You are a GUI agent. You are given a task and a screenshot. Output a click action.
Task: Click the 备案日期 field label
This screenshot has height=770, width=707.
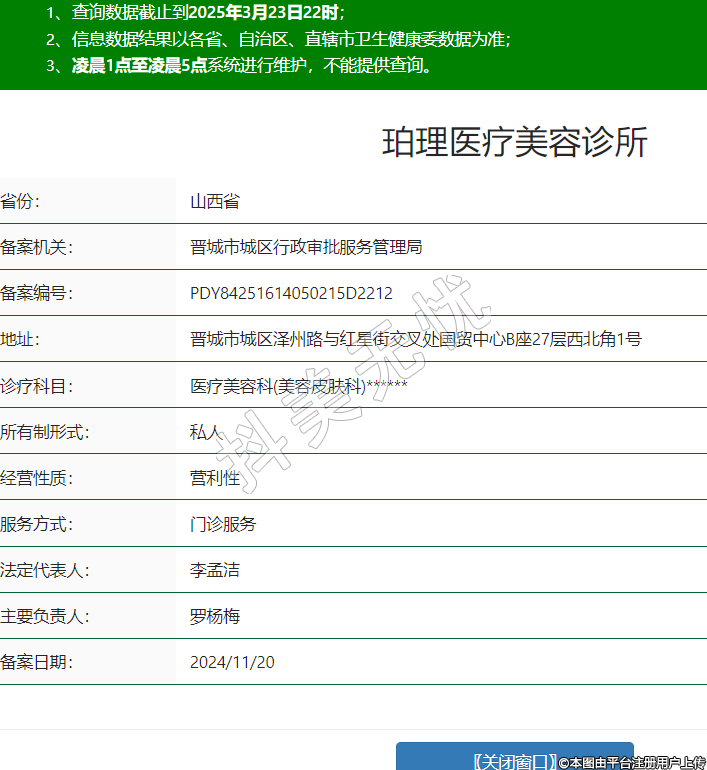[37, 662]
